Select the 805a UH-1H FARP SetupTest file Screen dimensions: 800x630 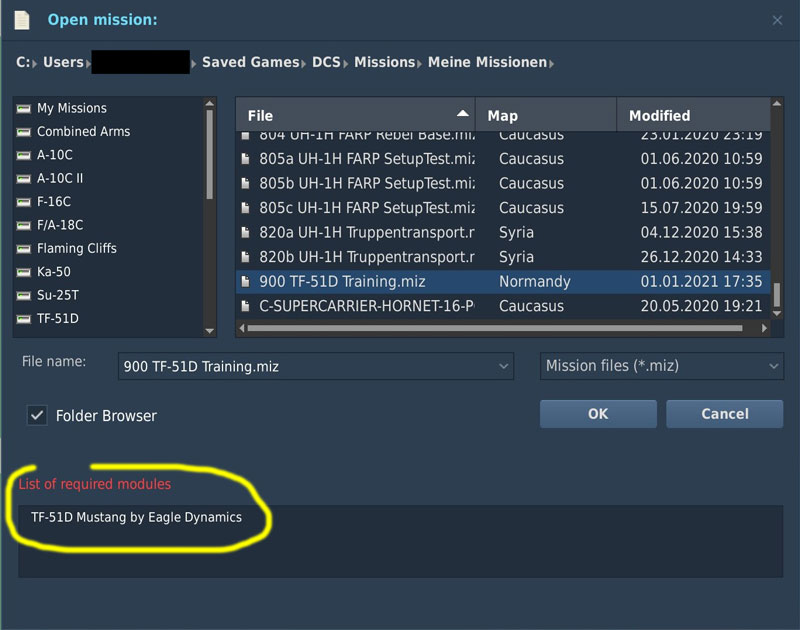[503, 159]
